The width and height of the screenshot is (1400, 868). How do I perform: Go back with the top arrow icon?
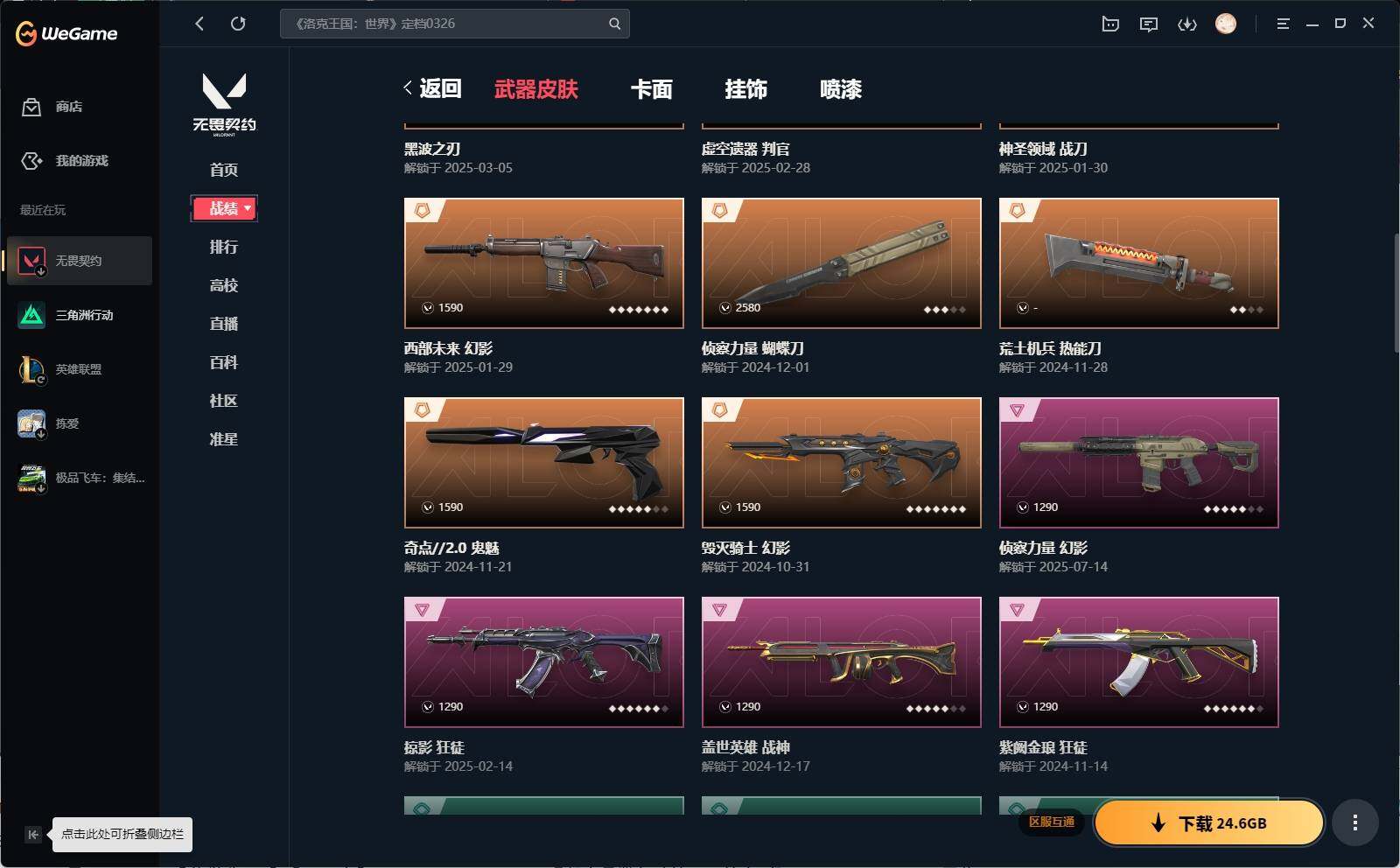click(199, 24)
